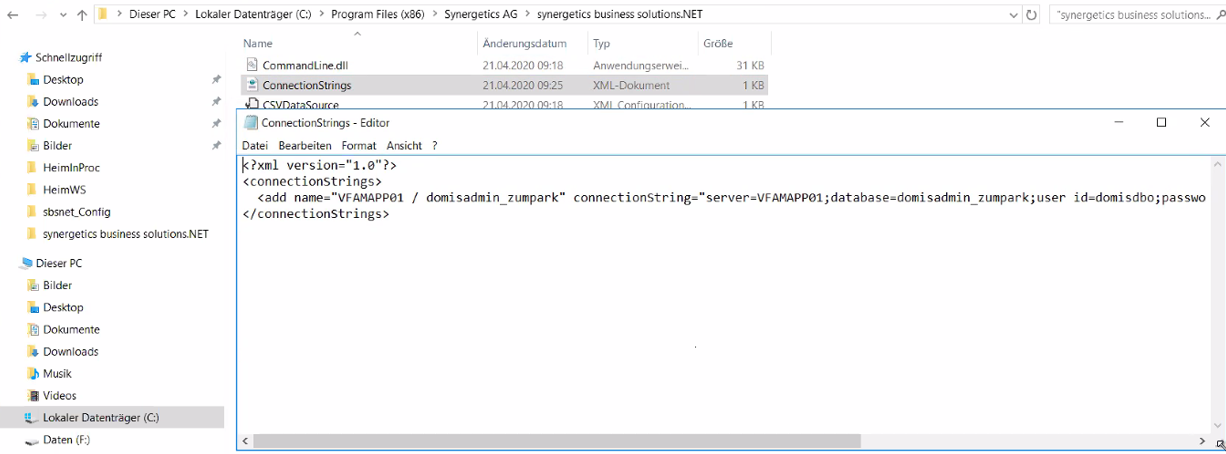The width and height of the screenshot is (1226, 454).
Task: Go up one folder level arrow
Action: [x=81, y=16]
